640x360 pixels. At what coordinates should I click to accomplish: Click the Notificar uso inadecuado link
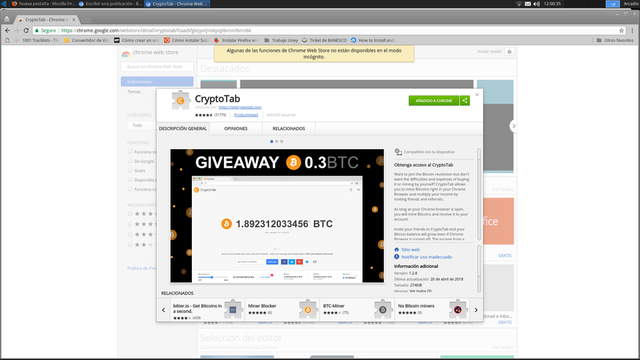(426, 257)
